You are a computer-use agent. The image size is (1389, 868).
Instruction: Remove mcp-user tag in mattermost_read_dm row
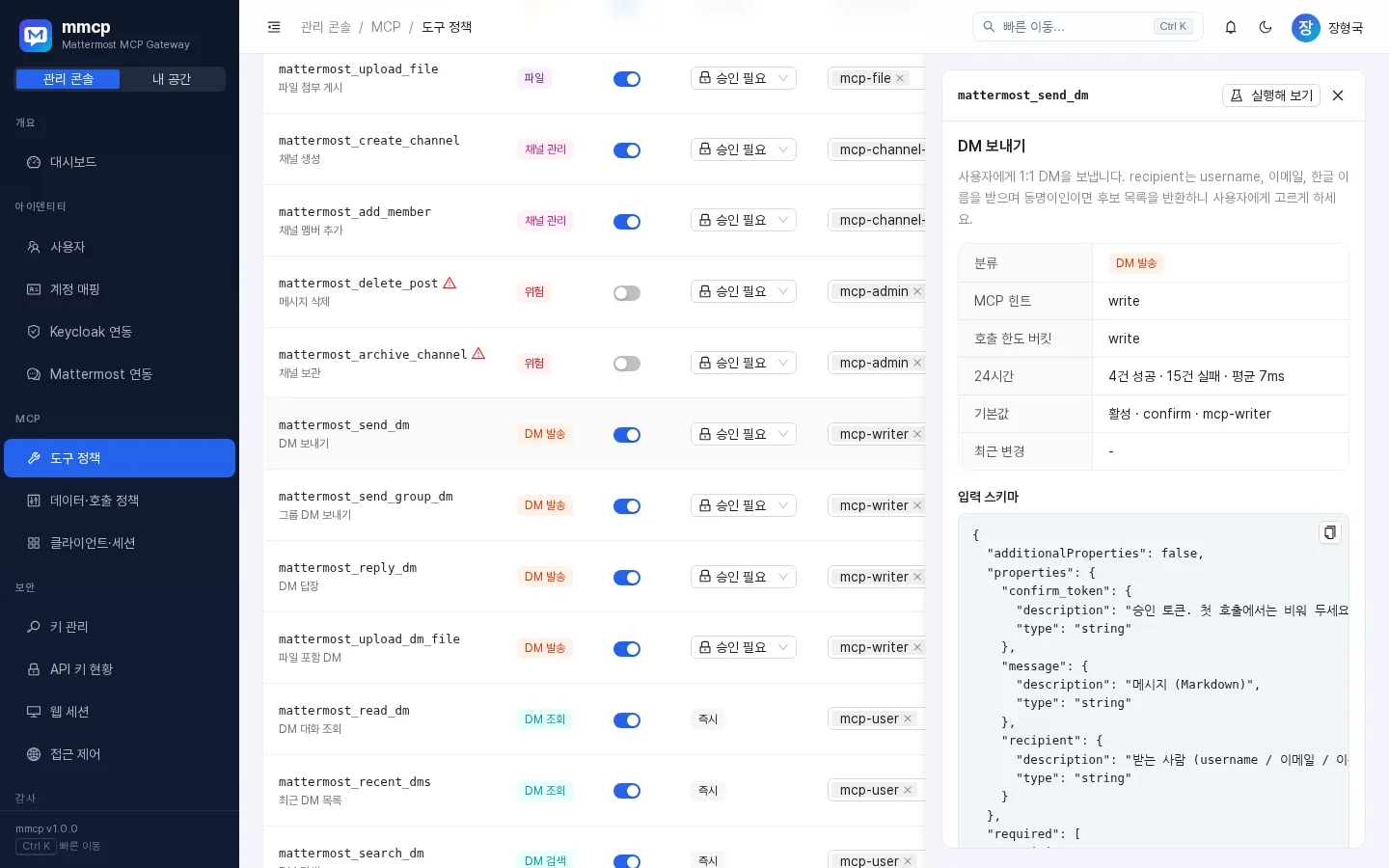click(x=908, y=719)
